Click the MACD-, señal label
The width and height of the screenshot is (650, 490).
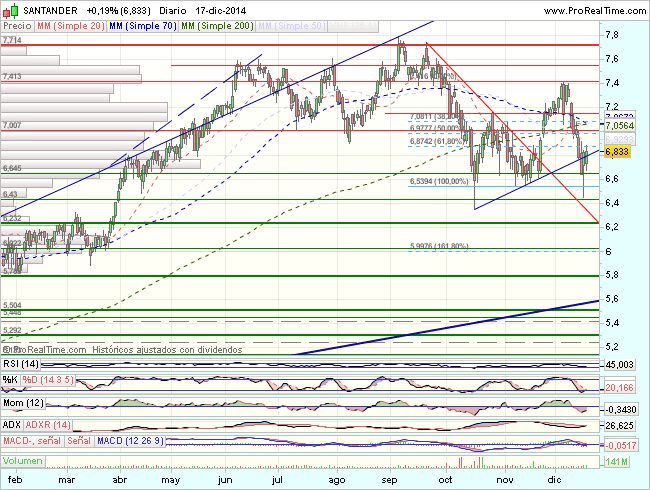point(32,441)
